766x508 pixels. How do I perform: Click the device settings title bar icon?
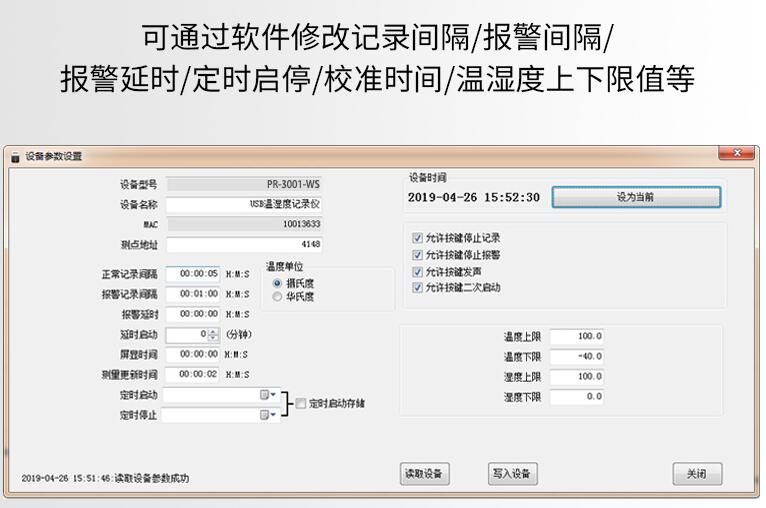pos(15,156)
